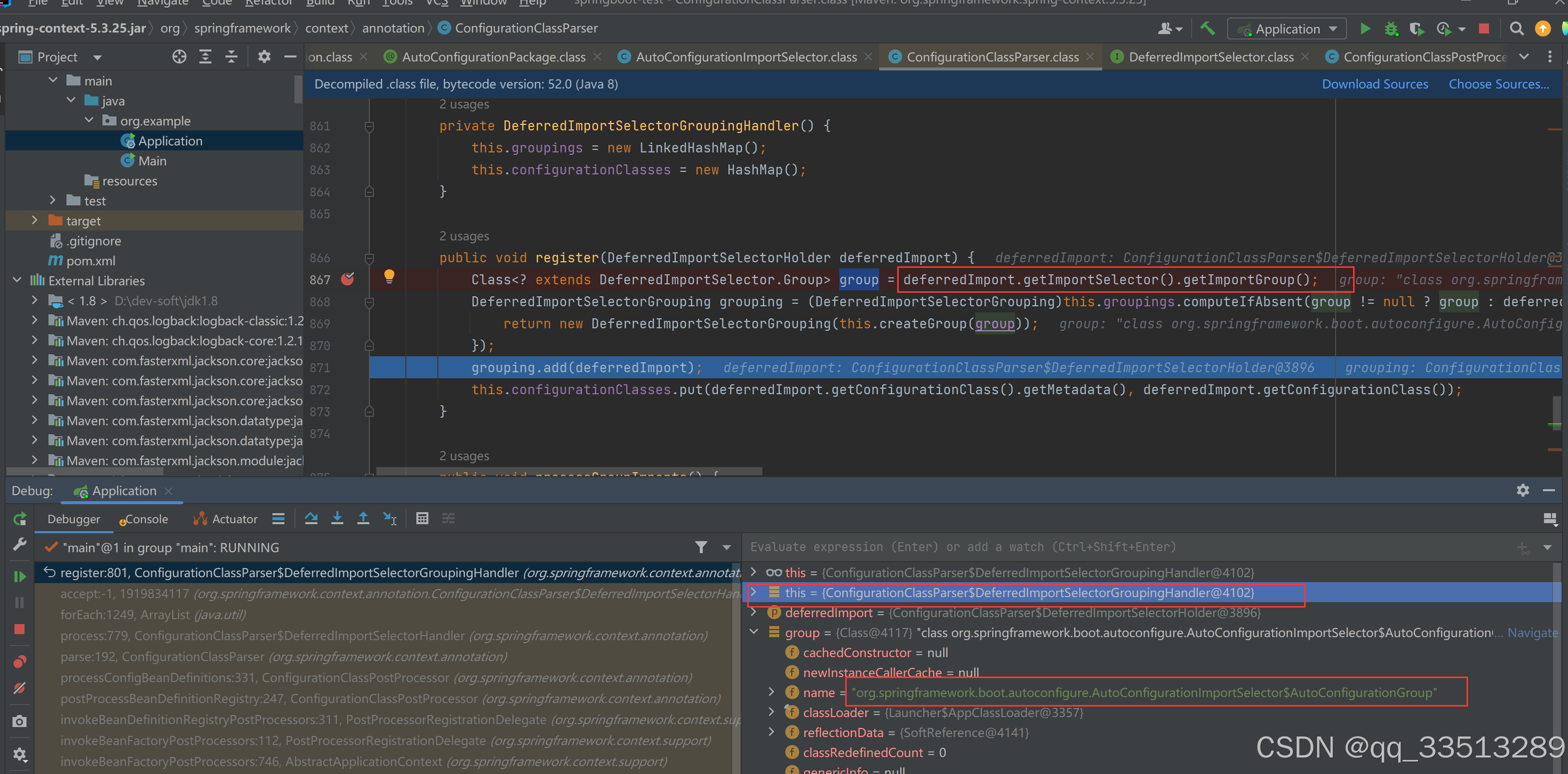Toggle the breakpoint on line 867
This screenshot has height=774, width=1568.
click(x=348, y=279)
